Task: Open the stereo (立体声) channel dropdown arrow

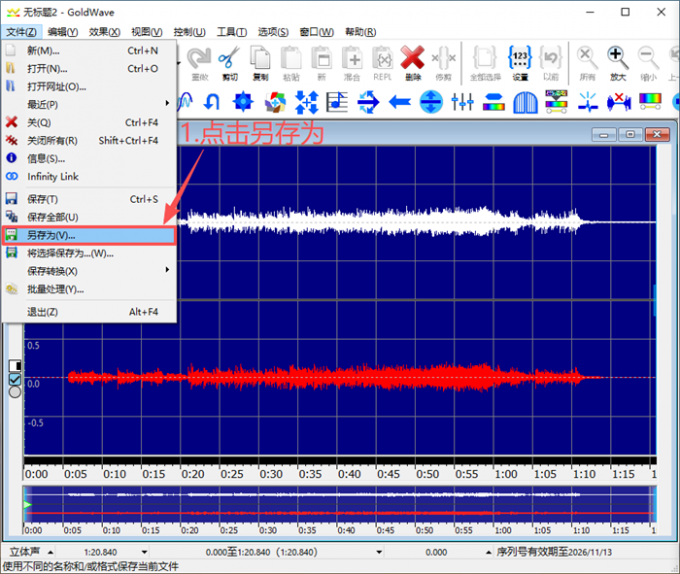Action: click(x=50, y=552)
